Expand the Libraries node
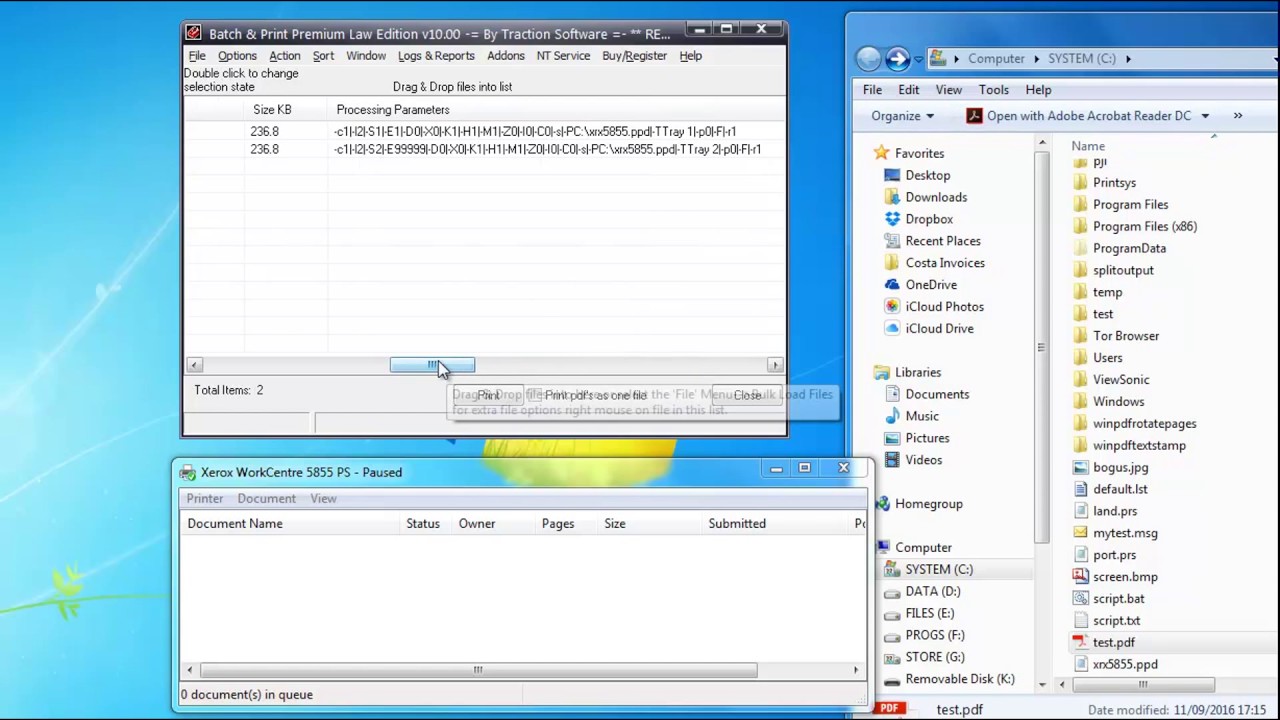This screenshot has width=1280, height=720. (918, 373)
